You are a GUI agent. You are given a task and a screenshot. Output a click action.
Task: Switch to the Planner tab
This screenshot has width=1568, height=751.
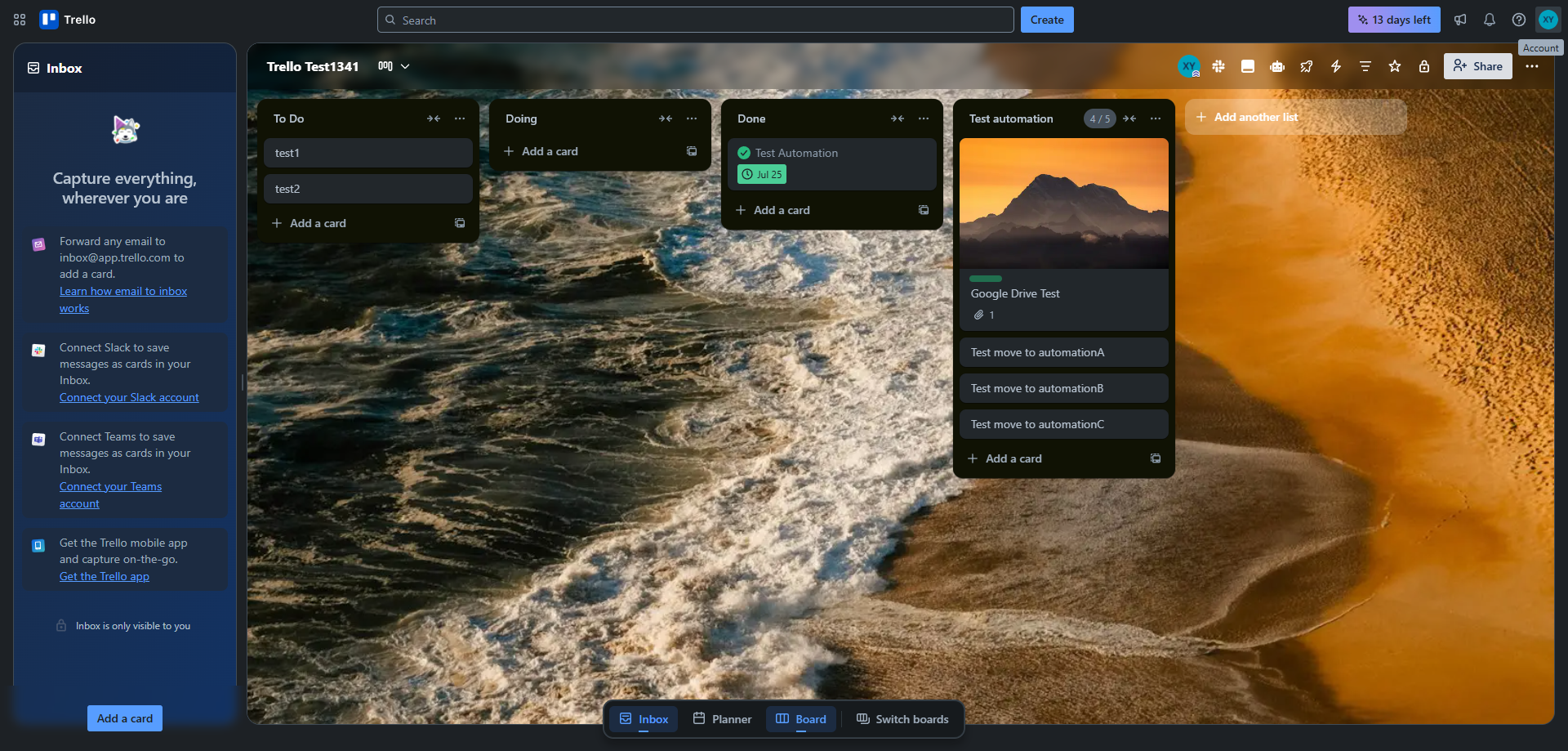(x=722, y=719)
